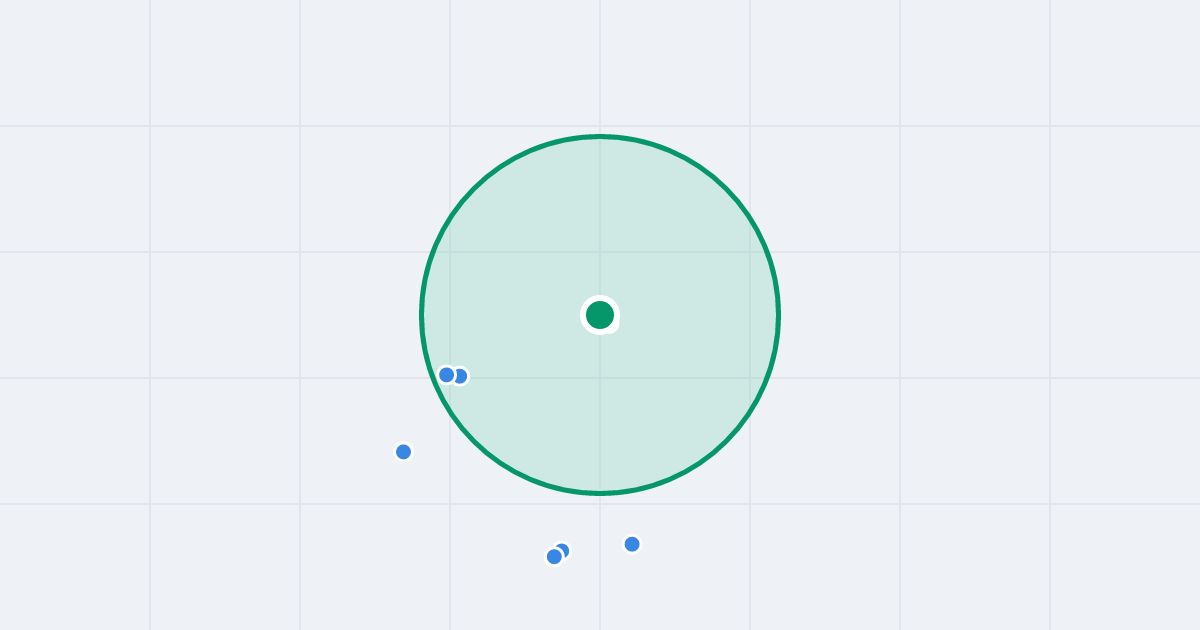Choose the lone blue dot farthest right below the circle
Image resolution: width=1200 pixels, height=630 pixels.
[632, 544]
